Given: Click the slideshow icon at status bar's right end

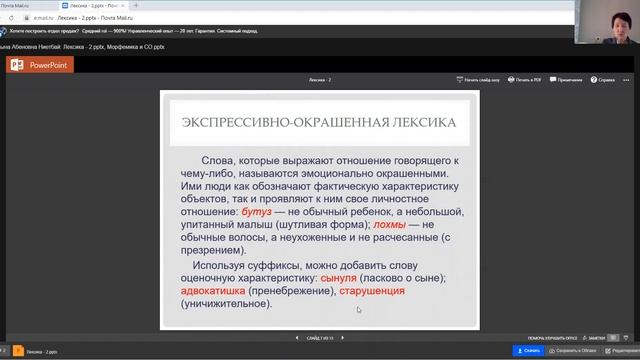Looking at the screenshot, I should point(626,338).
